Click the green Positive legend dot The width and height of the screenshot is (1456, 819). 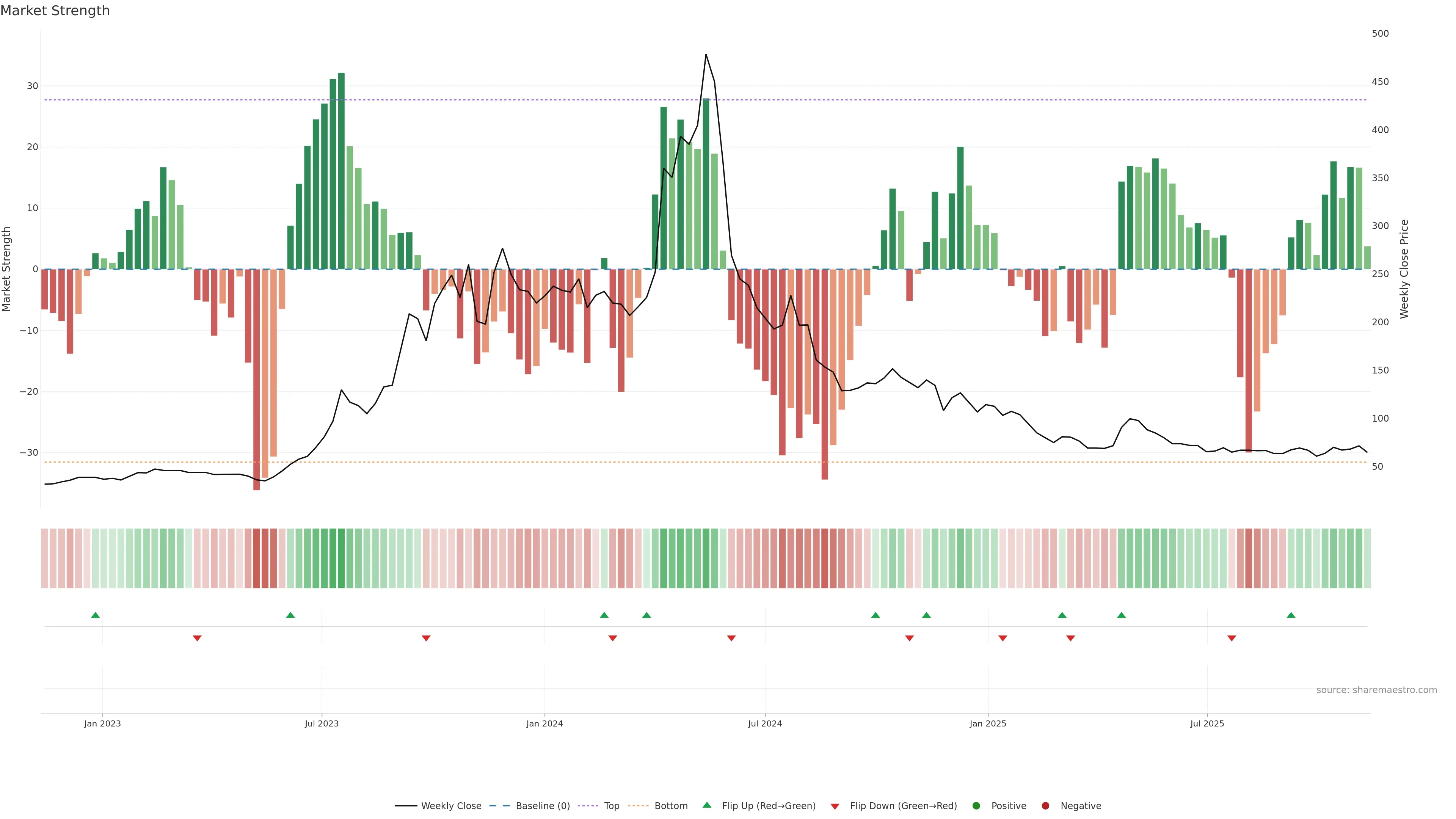tap(976, 805)
